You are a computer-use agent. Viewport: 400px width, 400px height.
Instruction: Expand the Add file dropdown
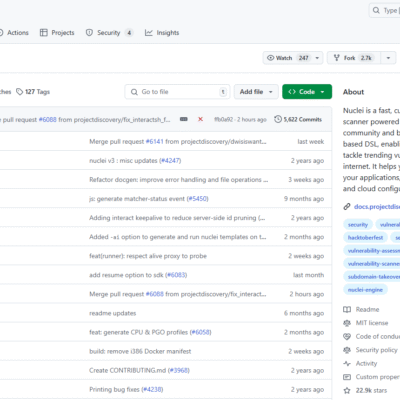tap(256, 92)
